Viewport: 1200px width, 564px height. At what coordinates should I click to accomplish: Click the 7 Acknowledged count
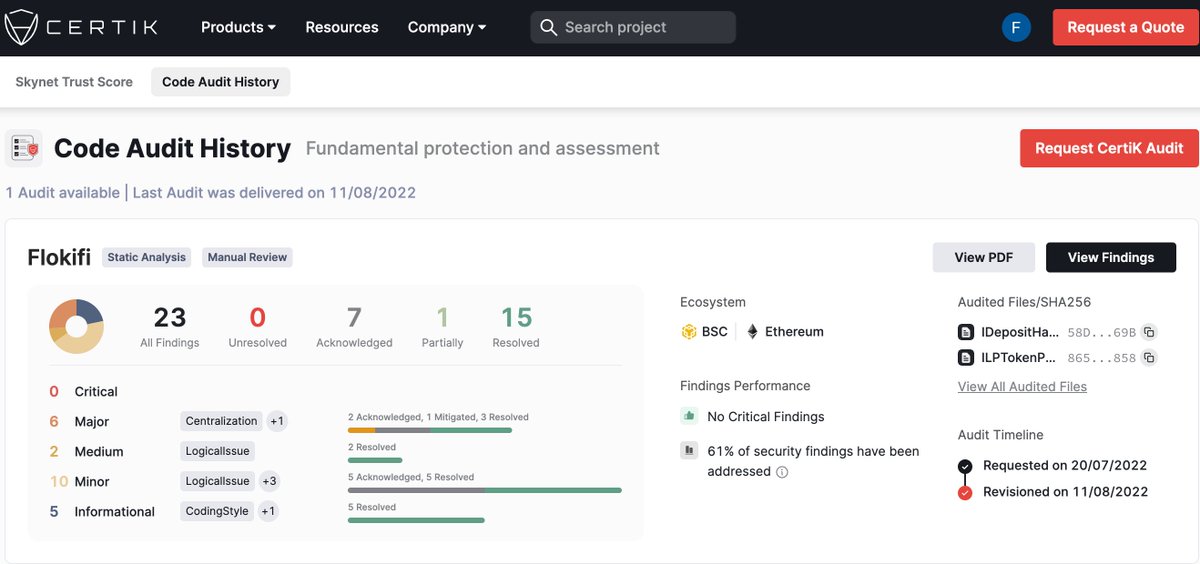tap(354, 326)
